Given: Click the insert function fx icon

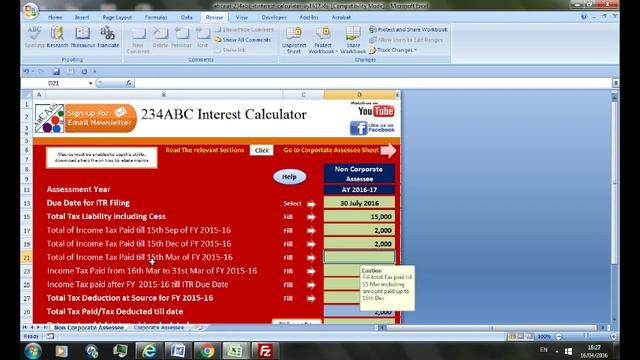Looking at the screenshot, I should (x=129, y=83).
